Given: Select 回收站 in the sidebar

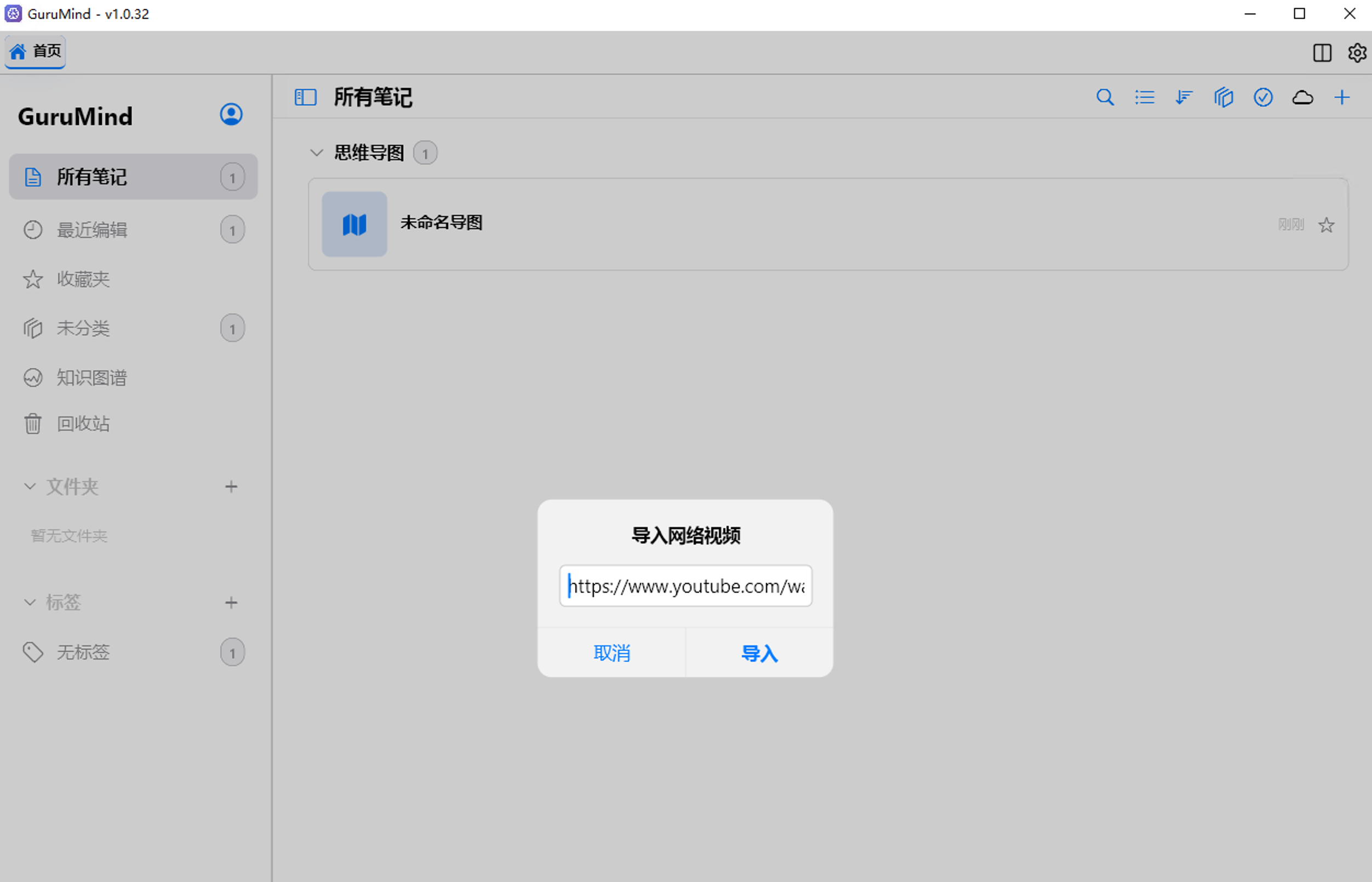Looking at the screenshot, I should (x=83, y=424).
